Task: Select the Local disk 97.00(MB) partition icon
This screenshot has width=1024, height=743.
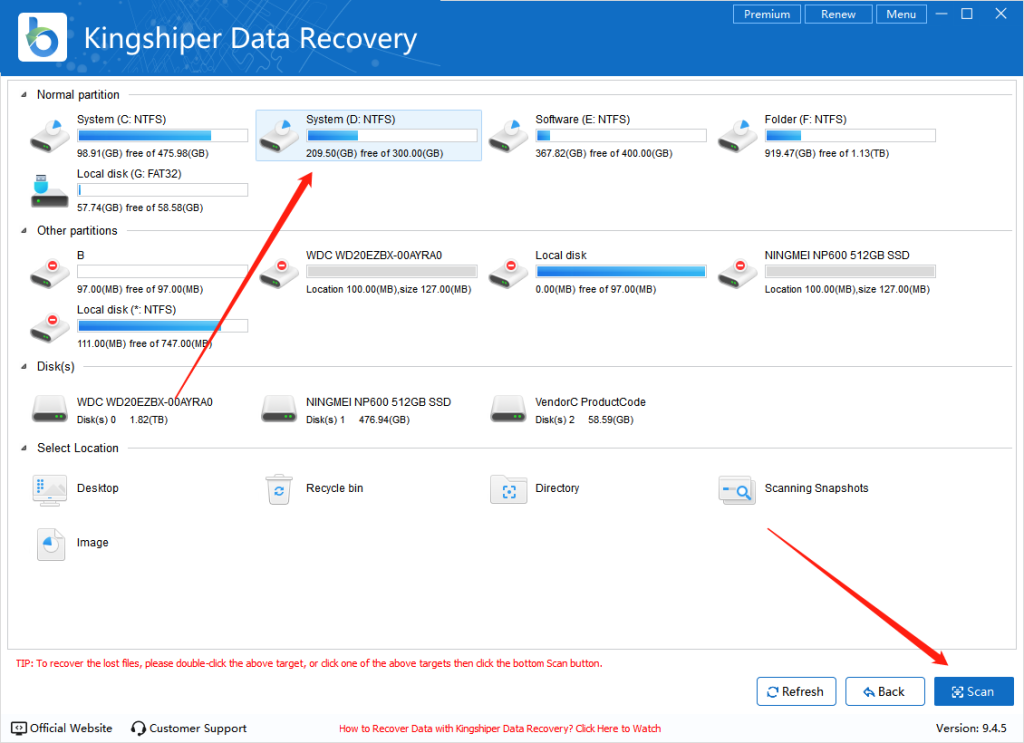Action: [508, 273]
